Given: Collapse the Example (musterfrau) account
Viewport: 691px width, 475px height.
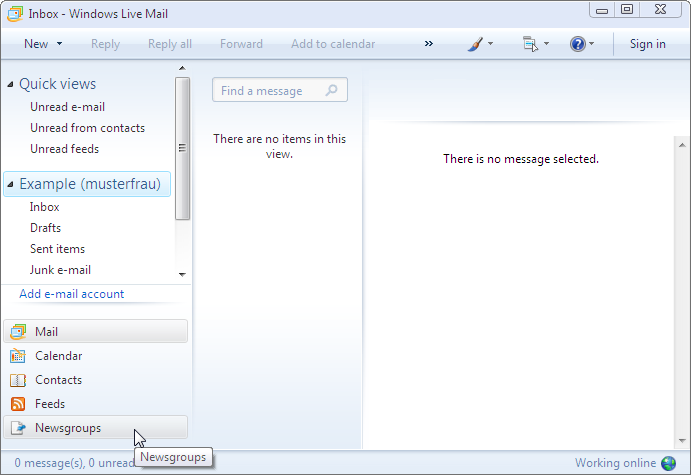Looking at the screenshot, I should 10,184.
